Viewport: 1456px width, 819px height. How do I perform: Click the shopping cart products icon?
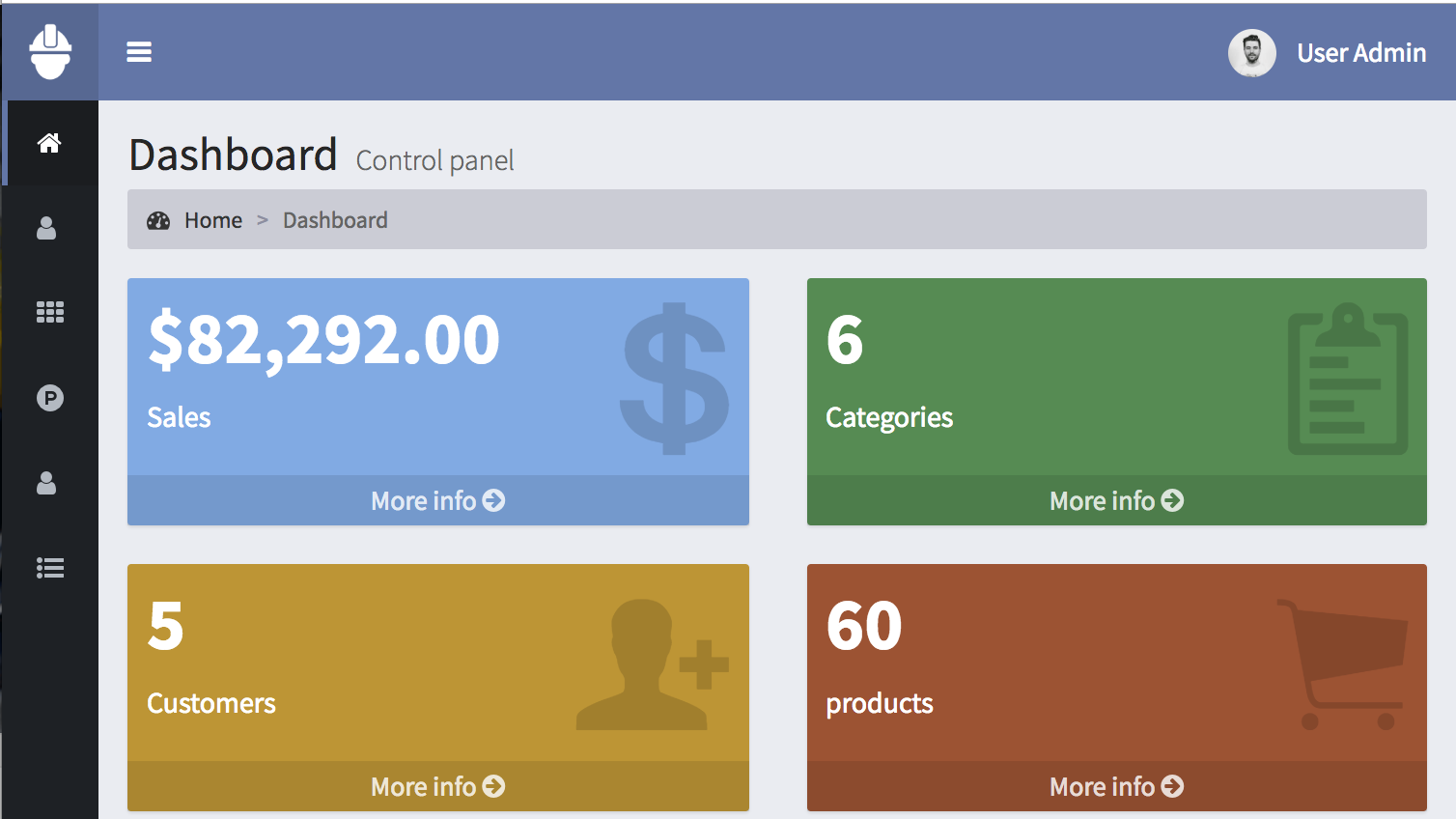[x=1344, y=664]
